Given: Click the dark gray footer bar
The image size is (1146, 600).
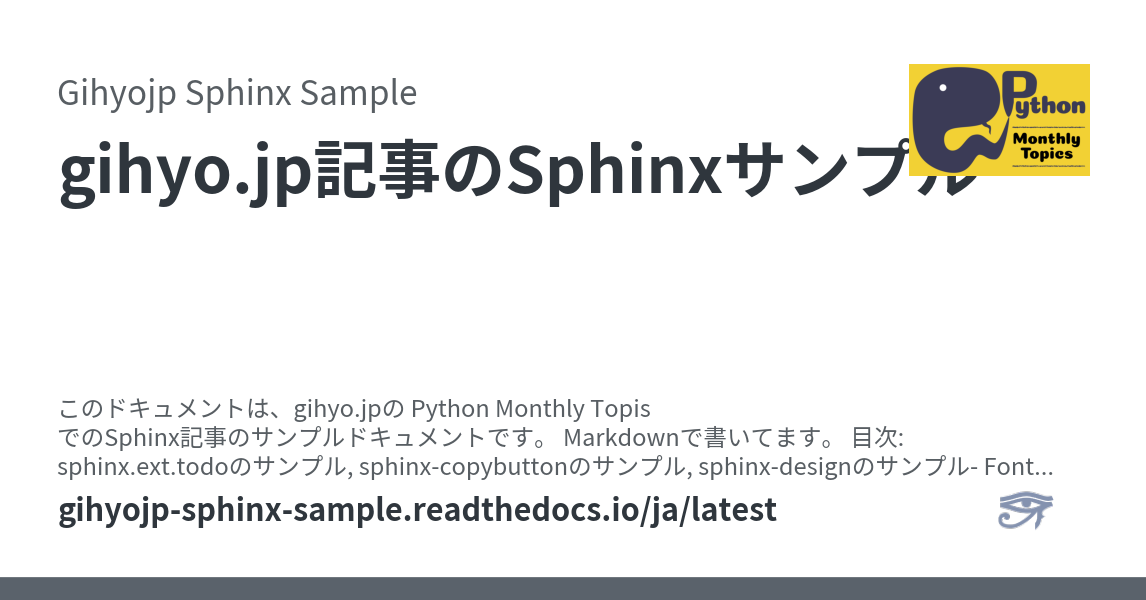Looking at the screenshot, I should coord(573,588).
